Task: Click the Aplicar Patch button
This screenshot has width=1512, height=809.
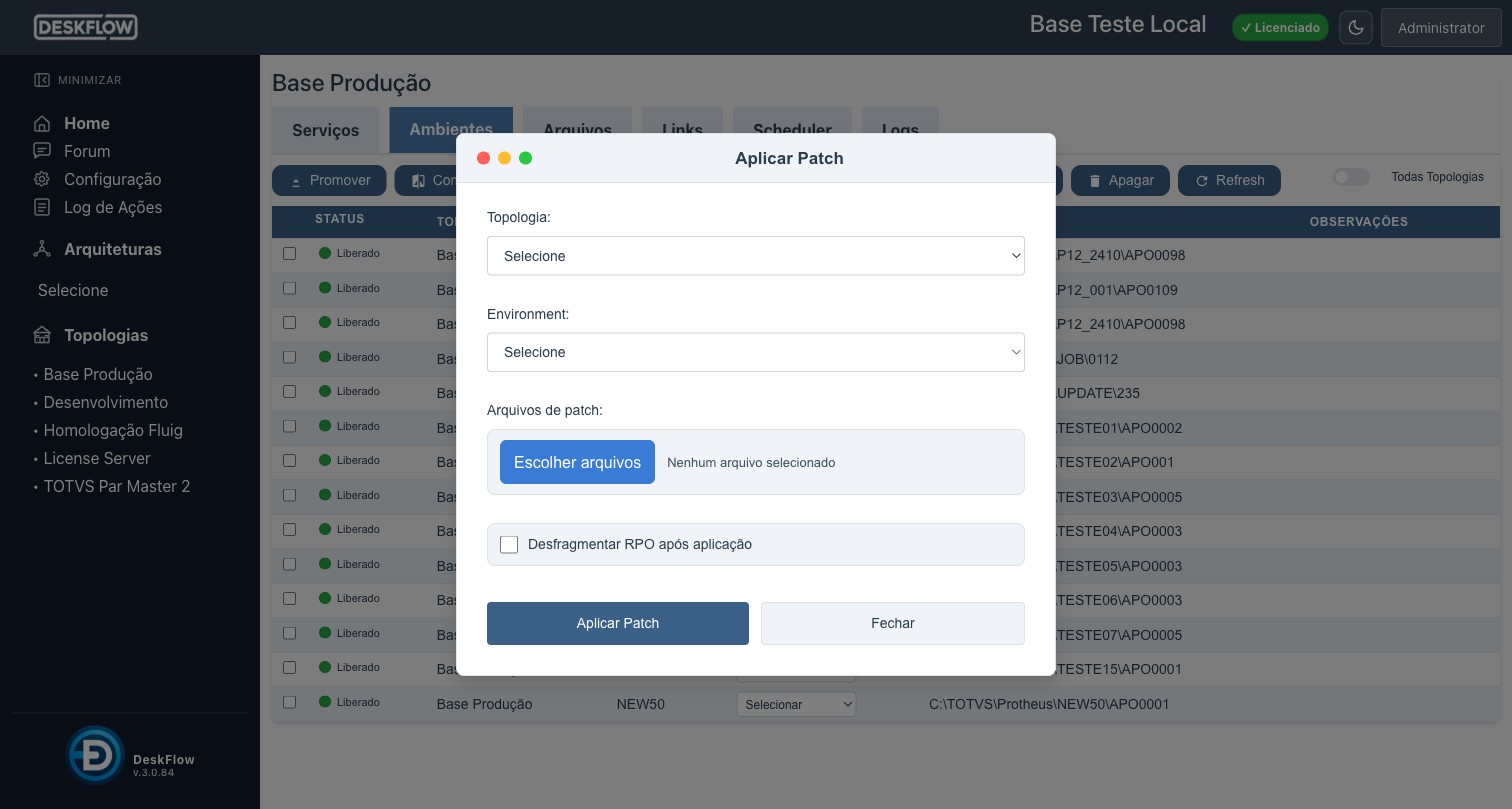Action: pyautogui.click(x=618, y=623)
